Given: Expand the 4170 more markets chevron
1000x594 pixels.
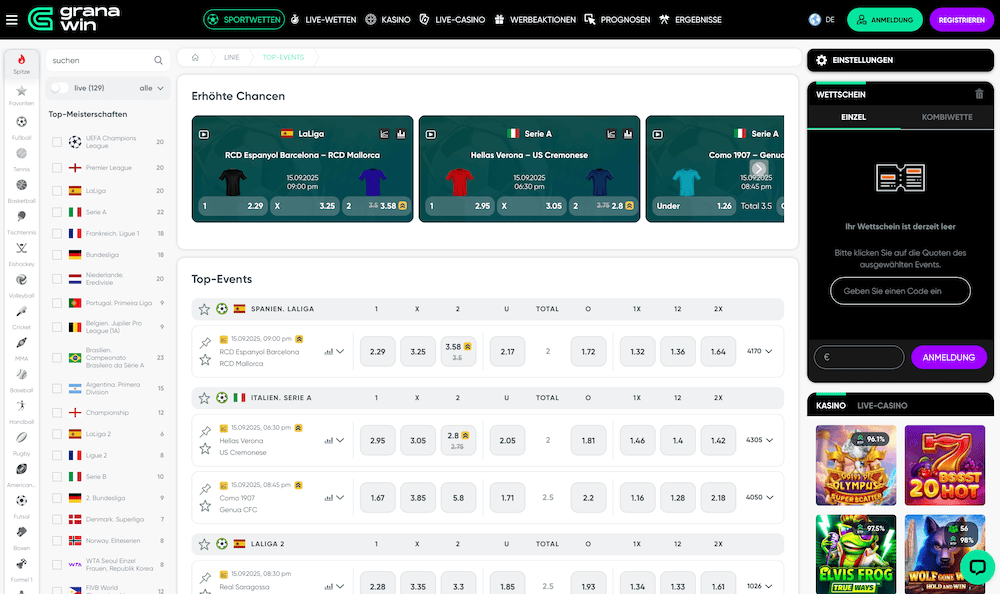Looking at the screenshot, I should point(768,351).
